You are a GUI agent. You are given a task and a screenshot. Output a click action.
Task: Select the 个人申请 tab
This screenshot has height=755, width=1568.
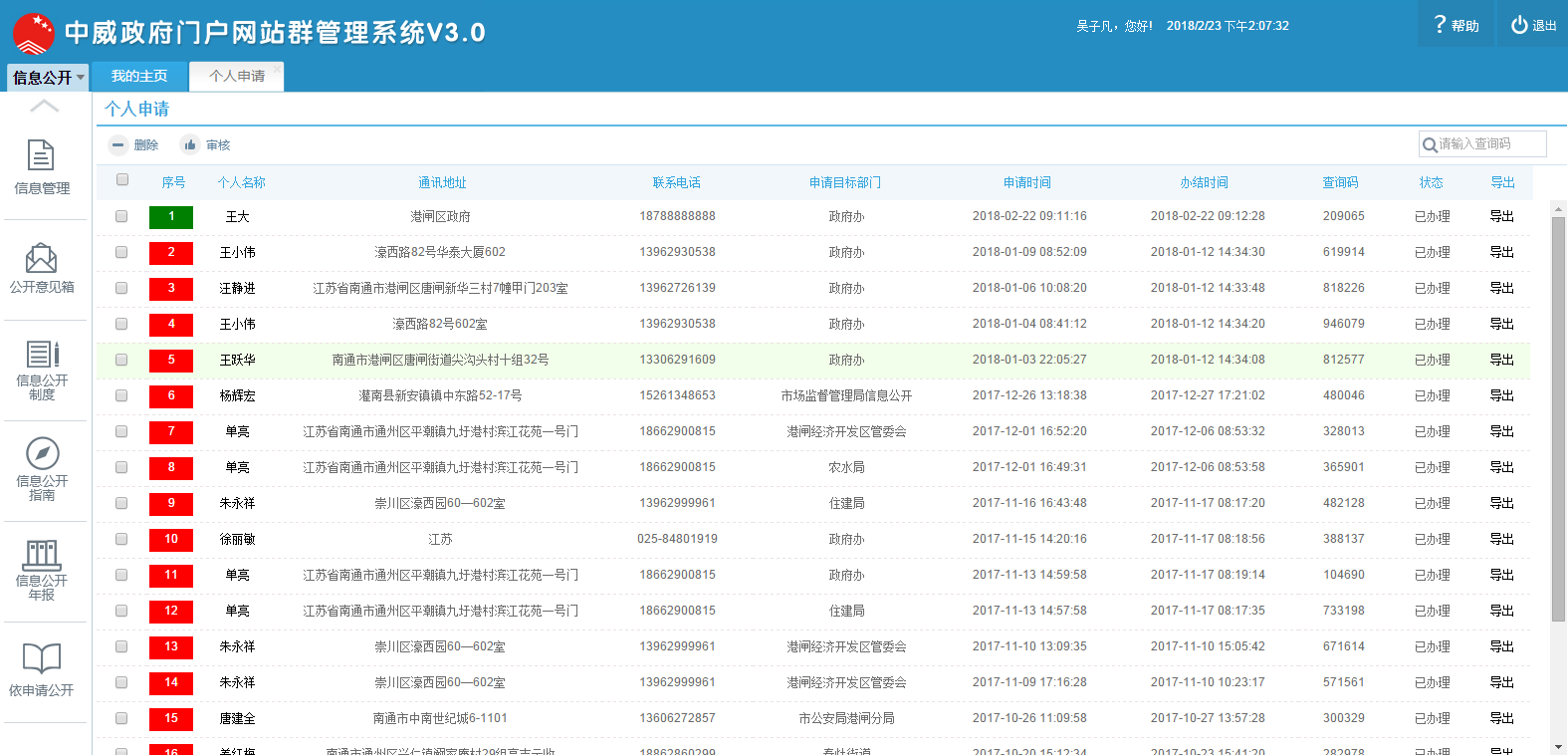pos(237,76)
